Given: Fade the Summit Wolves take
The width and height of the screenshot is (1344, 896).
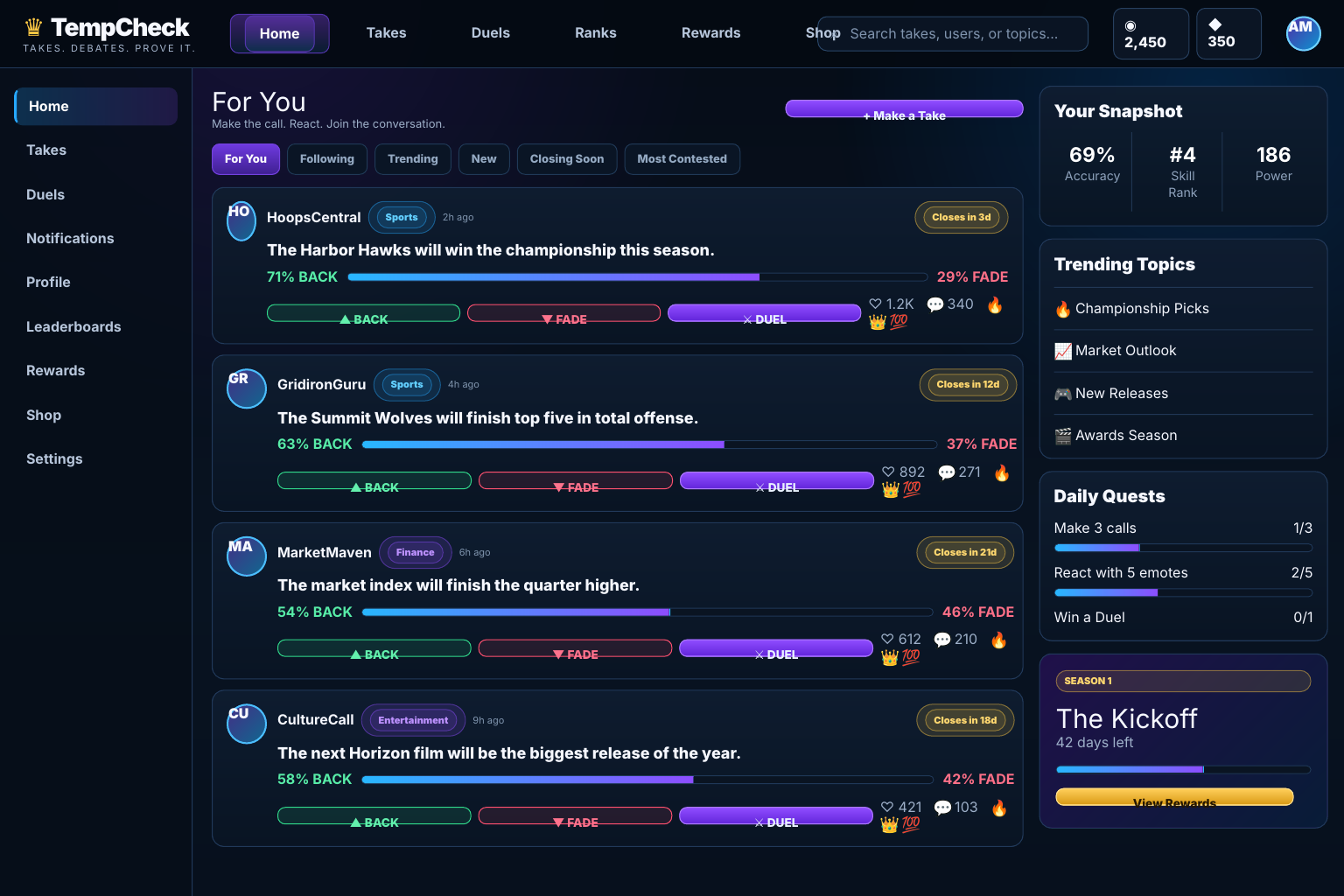Looking at the screenshot, I should click(x=576, y=480).
